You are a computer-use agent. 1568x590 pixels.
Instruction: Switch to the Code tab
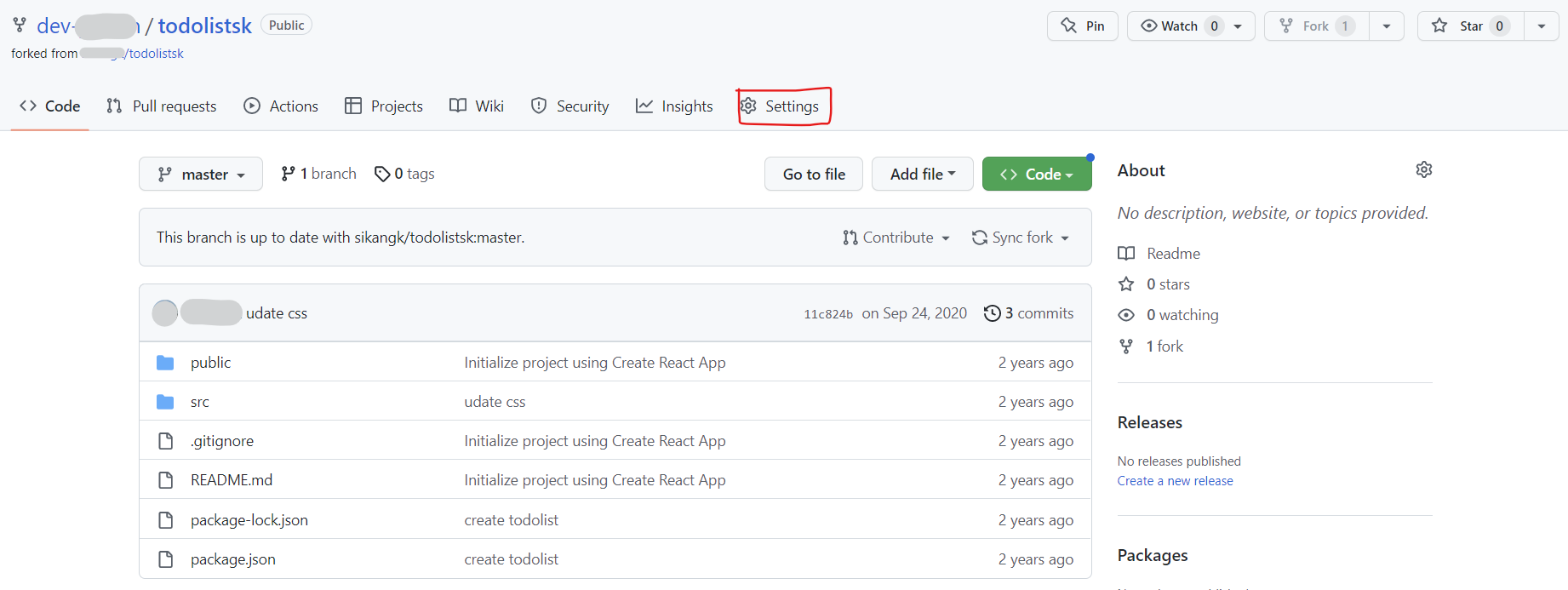point(50,106)
